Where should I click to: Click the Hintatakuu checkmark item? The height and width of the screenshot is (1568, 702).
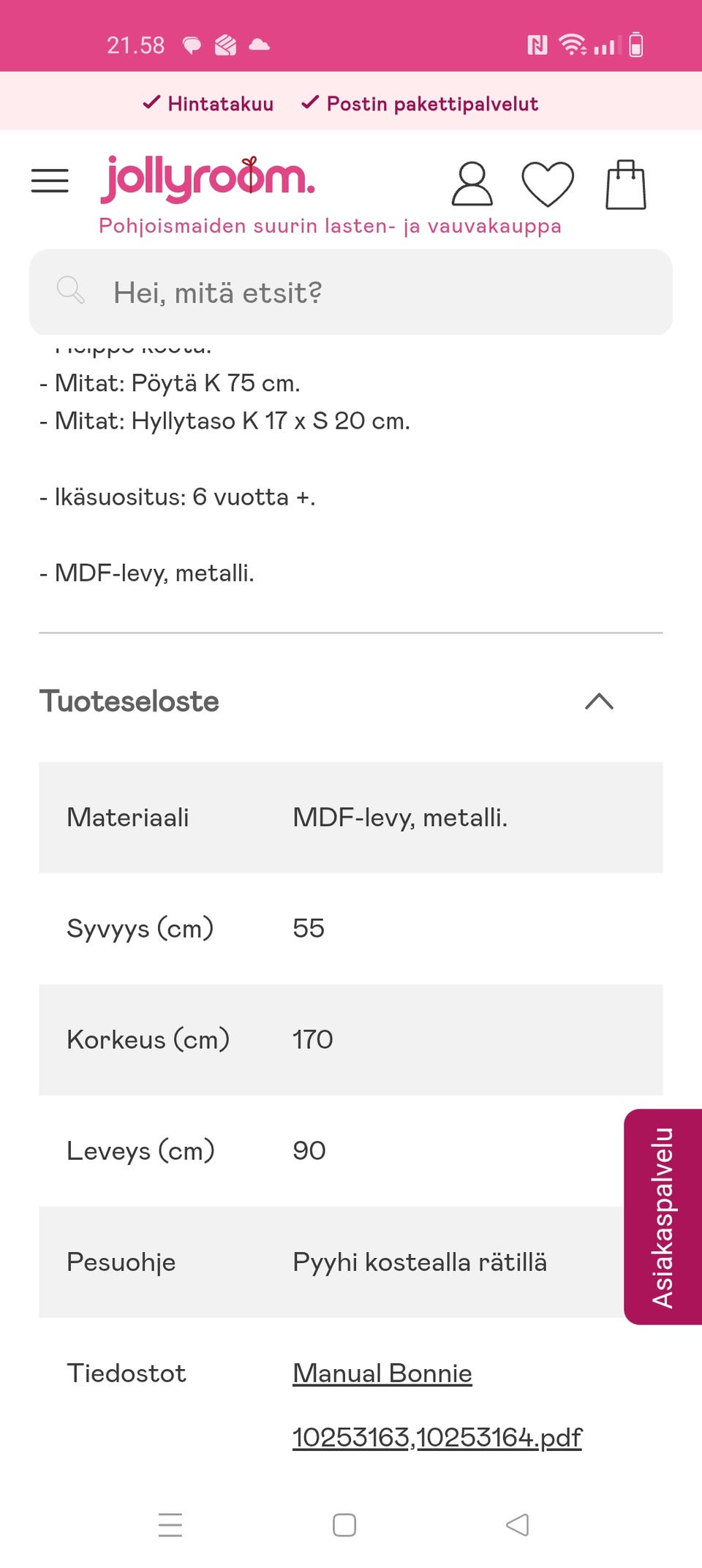click(208, 103)
